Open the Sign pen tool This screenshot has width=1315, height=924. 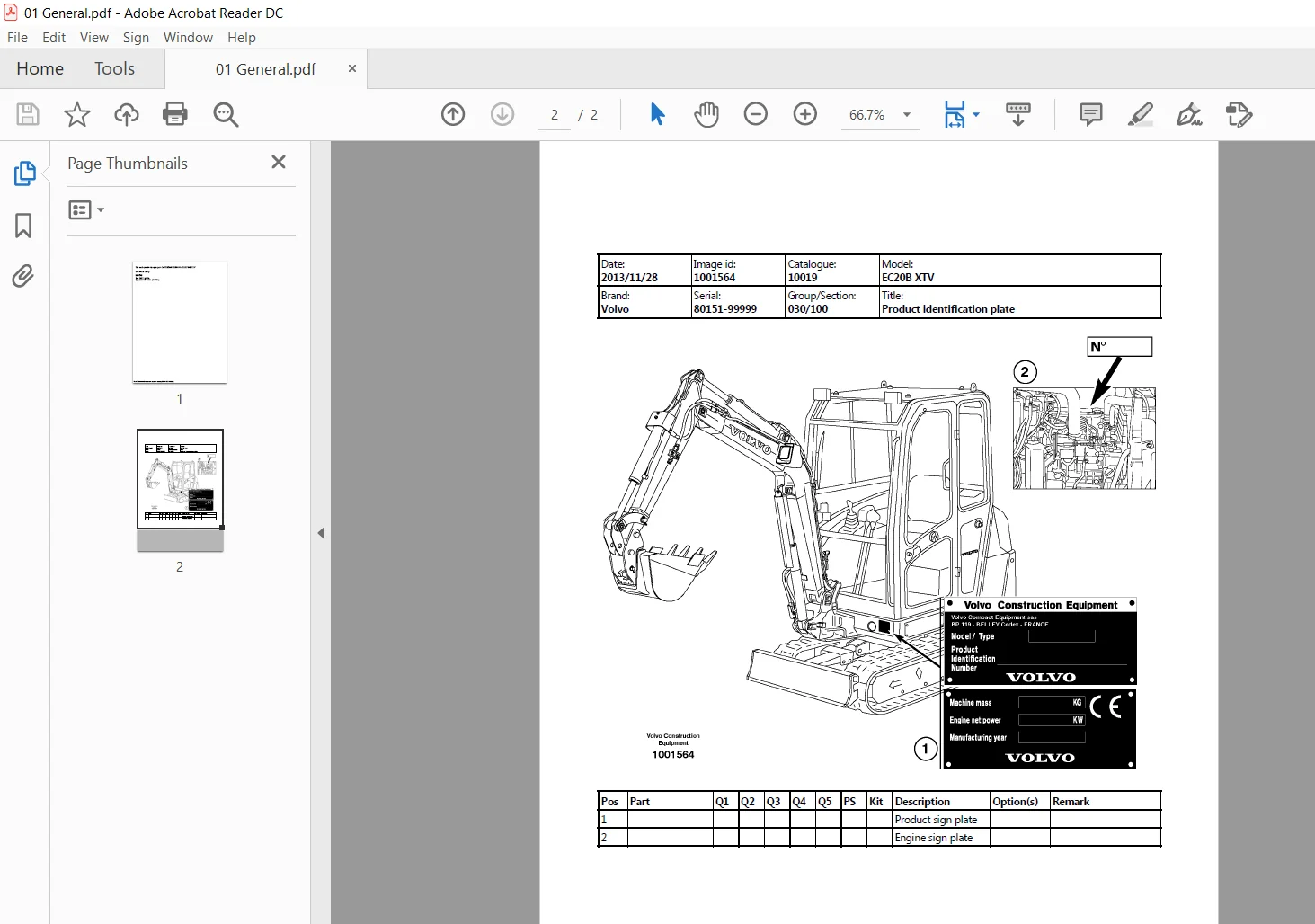(1189, 114)
